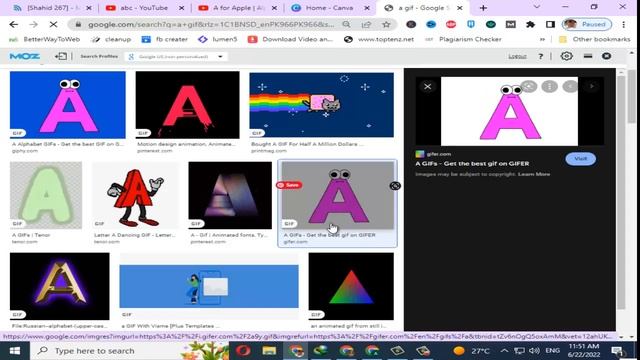The image size is (640, 360).
Task: Open MOZ bar settings gear
Action: coord(567,56)
